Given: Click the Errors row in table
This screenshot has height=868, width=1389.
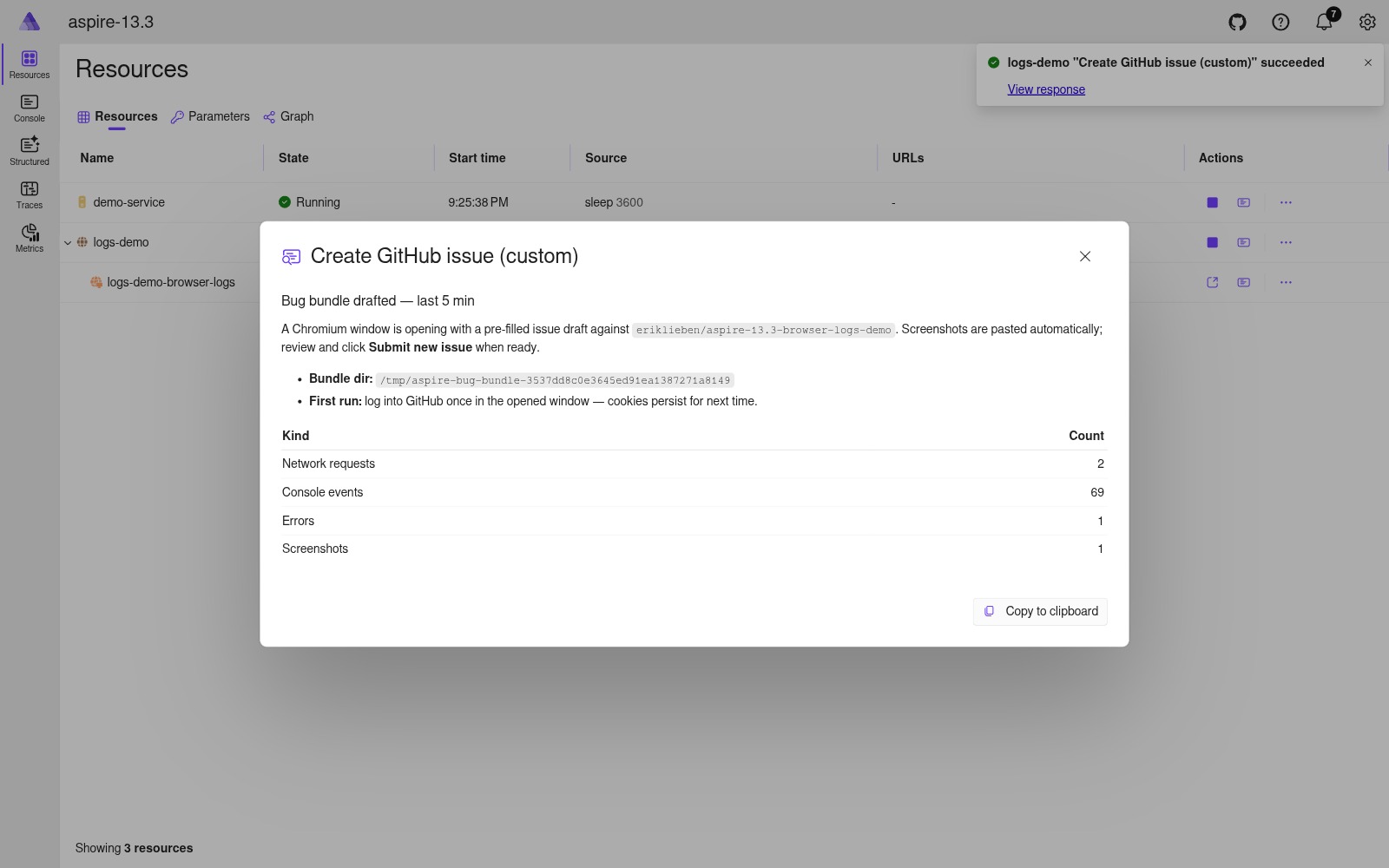Looking at the screenshot, I should (693, 521).
